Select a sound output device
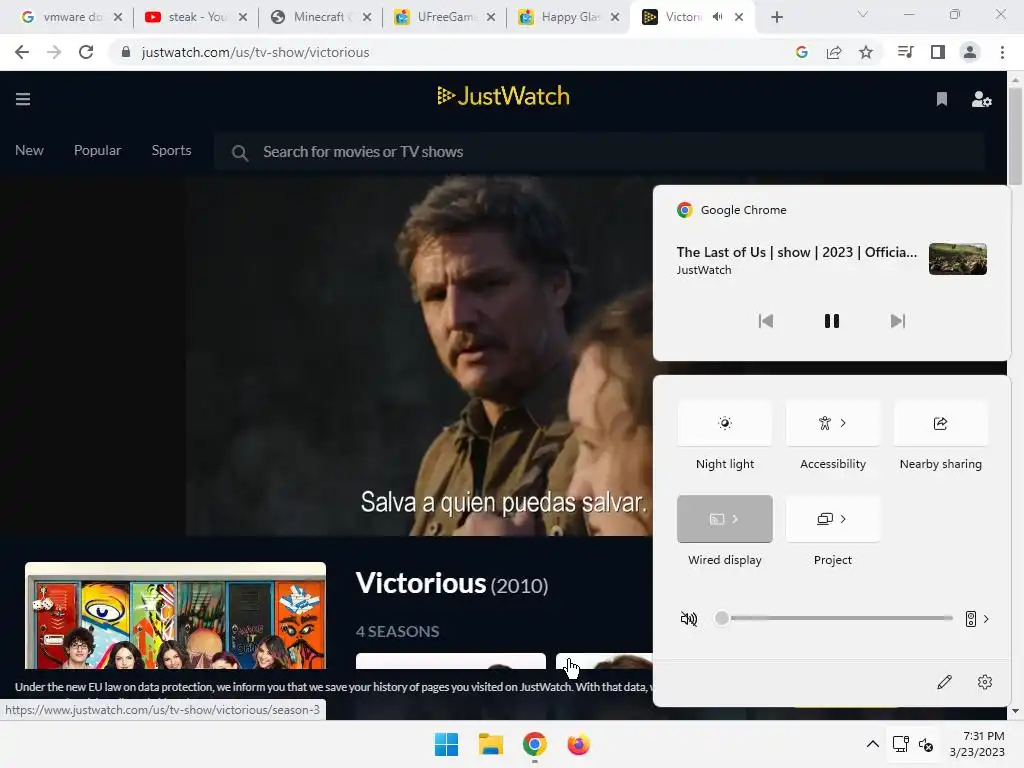Image resolution: width=1024 pixels, height=768 pixels. coord(977,618)
